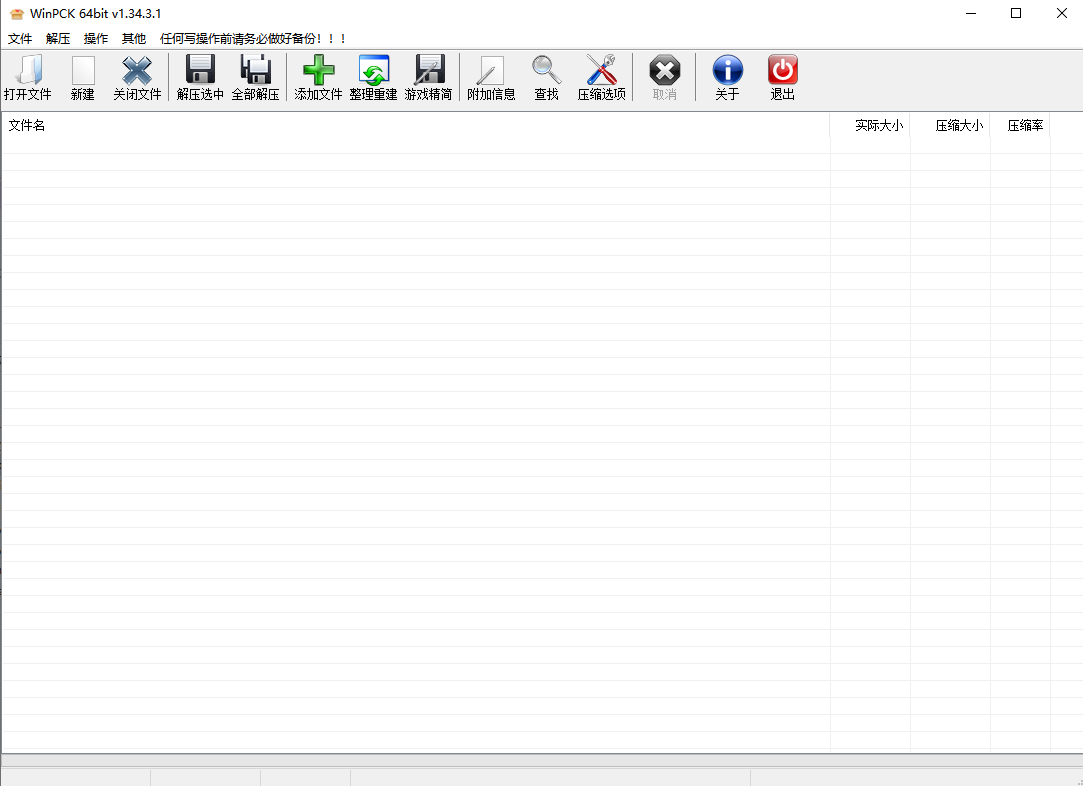The width and height of the screenshot is (1083, 786).
Task: Click the 打开文件 (Open File) toolbar icon
Action: [27, 72]
